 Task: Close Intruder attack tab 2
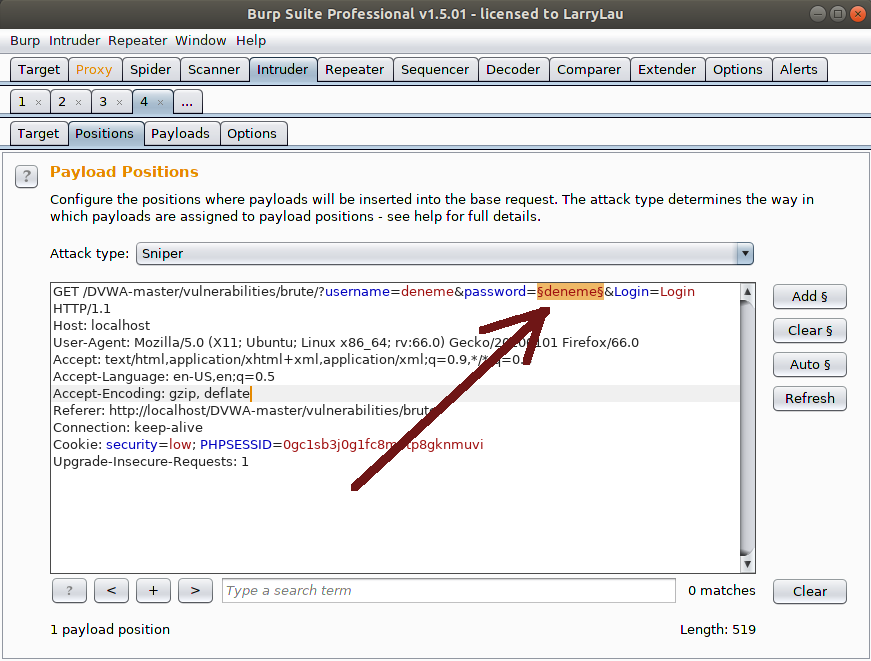[78, 102]
